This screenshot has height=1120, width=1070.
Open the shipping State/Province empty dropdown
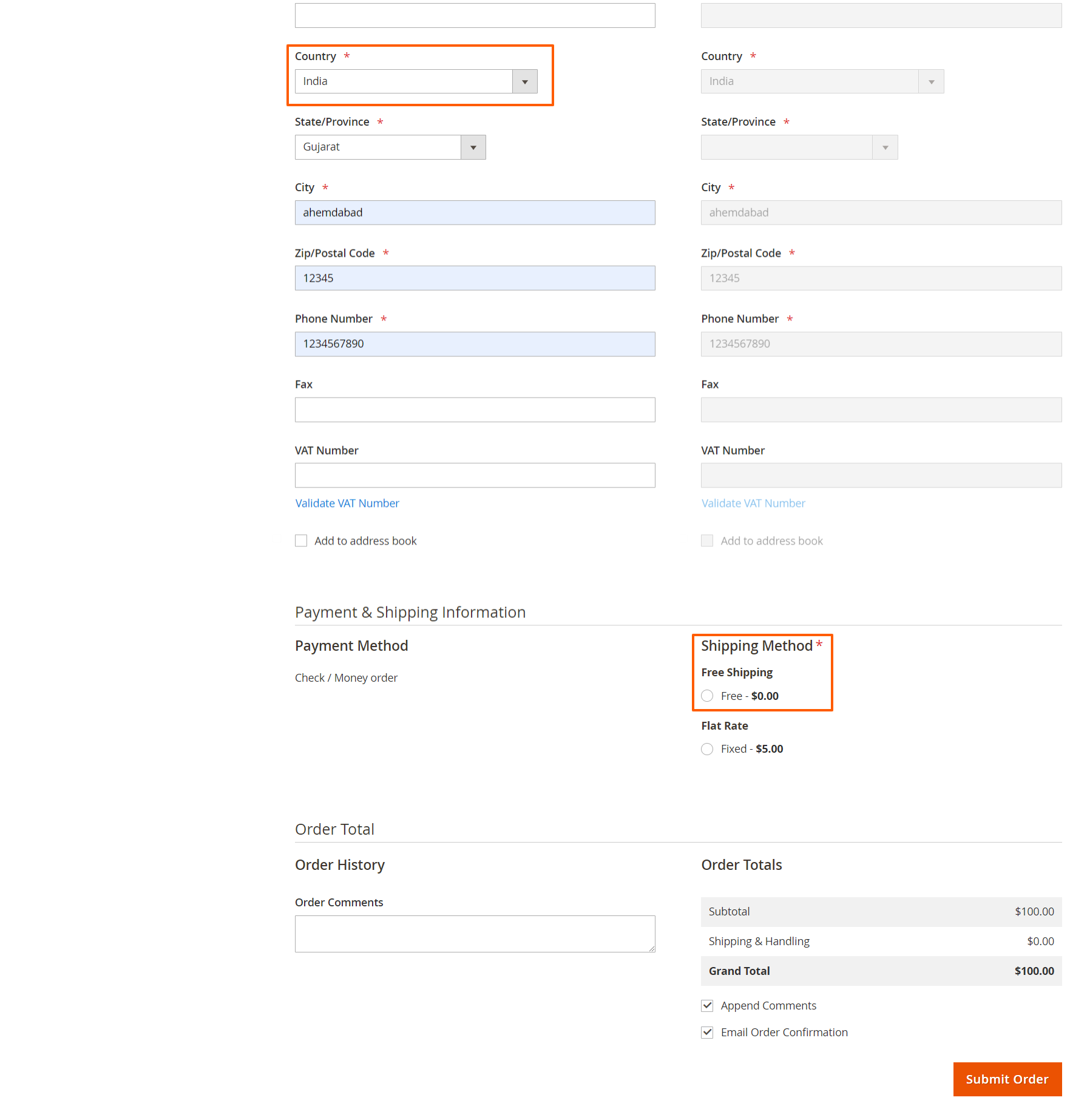point(799,147)
